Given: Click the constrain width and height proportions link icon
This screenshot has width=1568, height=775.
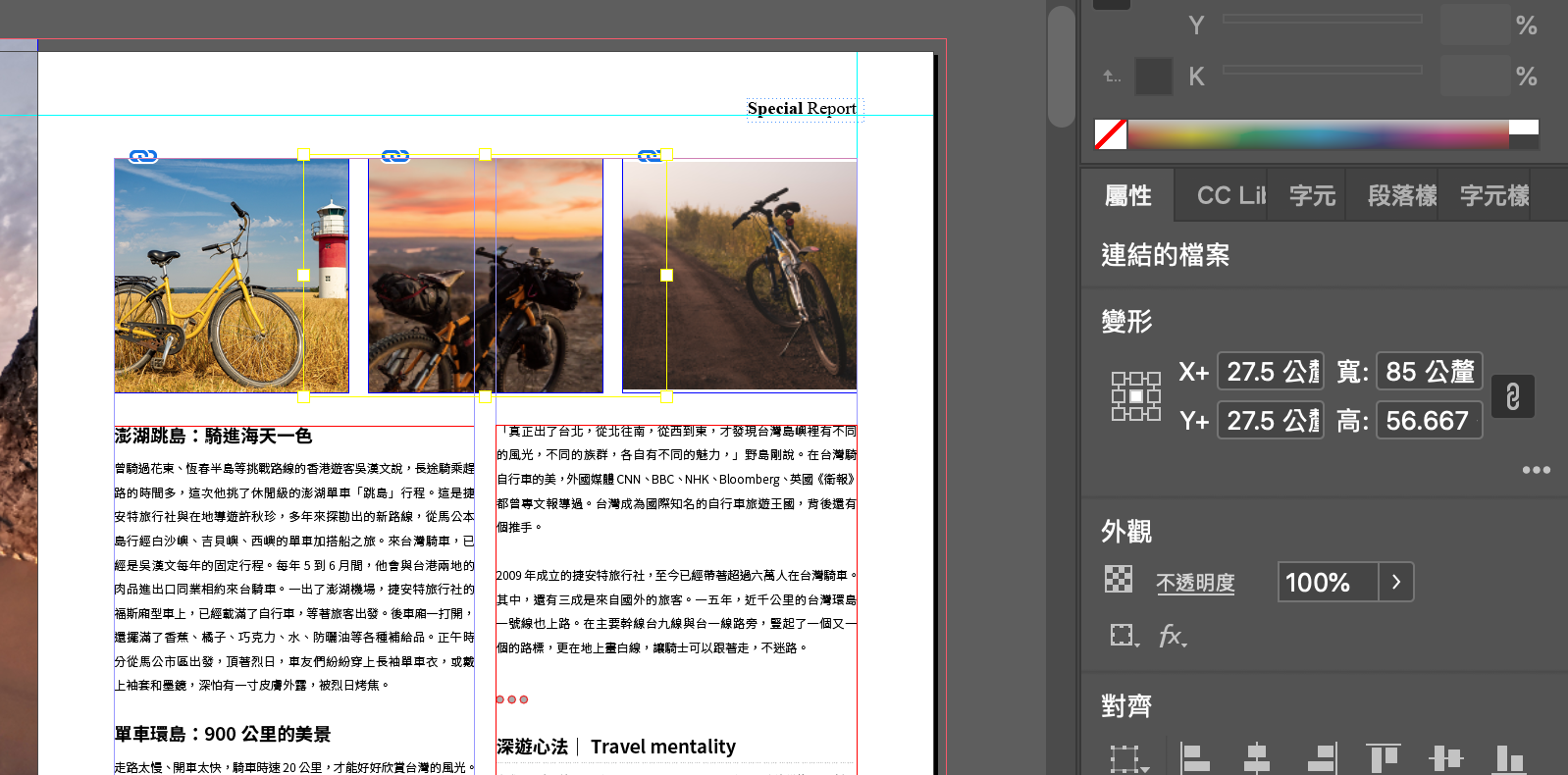Looking at the screenshot, I should tap(1512, 396).
